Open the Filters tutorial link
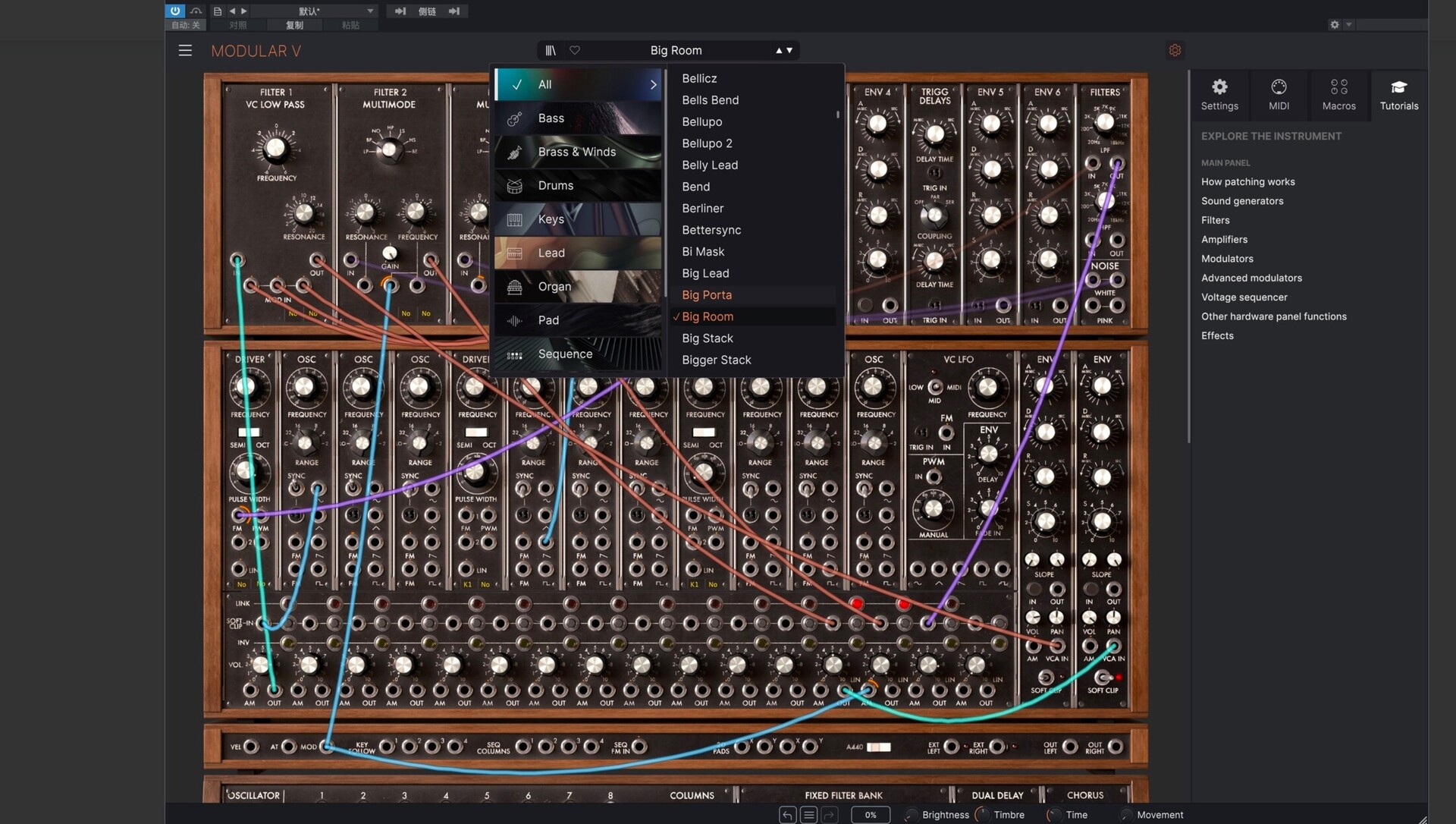Viewport: 1456px width, 824px height. pos(1215,220)
